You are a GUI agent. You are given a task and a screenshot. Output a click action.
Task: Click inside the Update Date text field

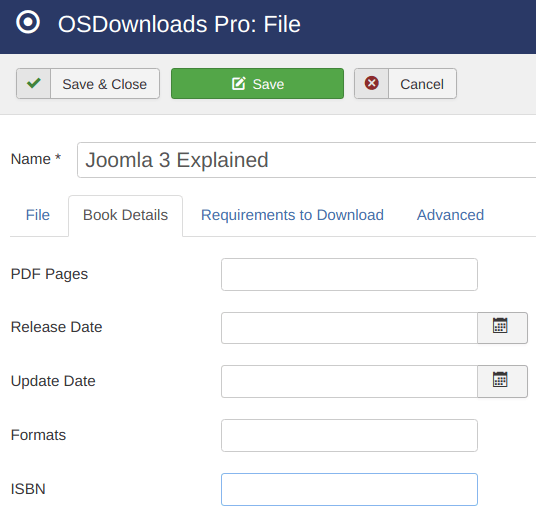tap(349, 381)
